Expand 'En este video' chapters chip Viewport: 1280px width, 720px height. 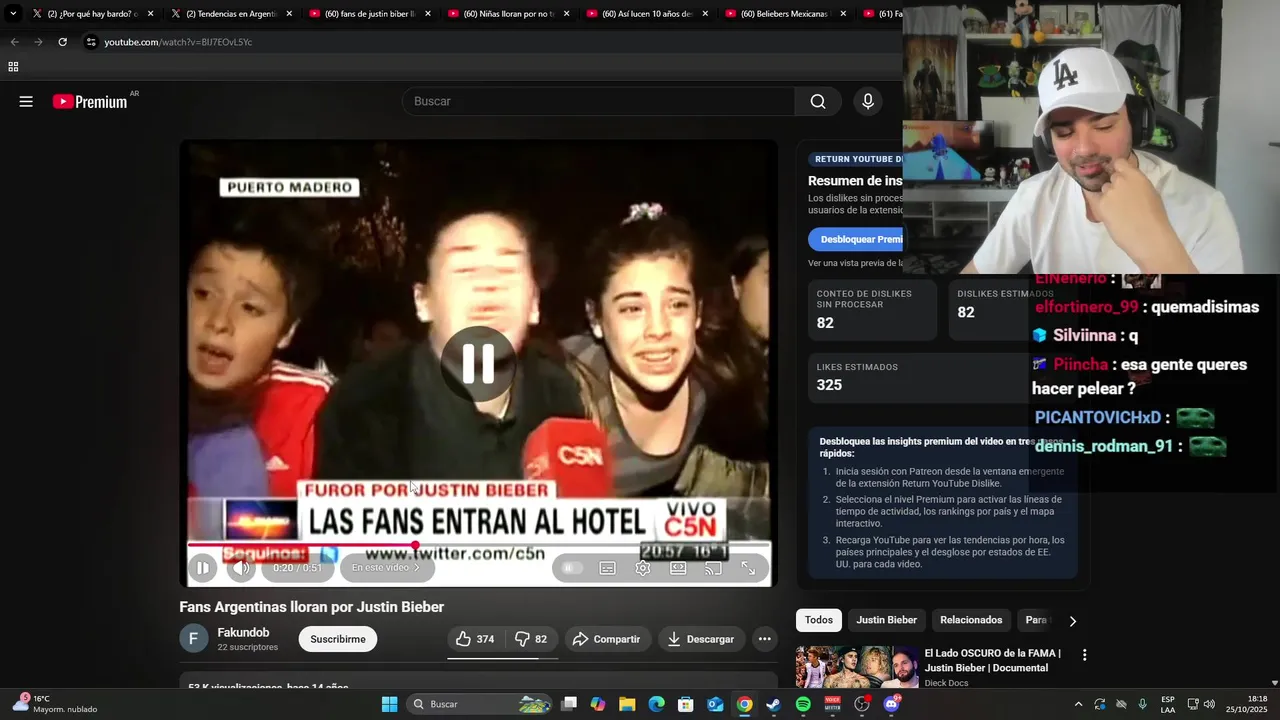(386, 568)
